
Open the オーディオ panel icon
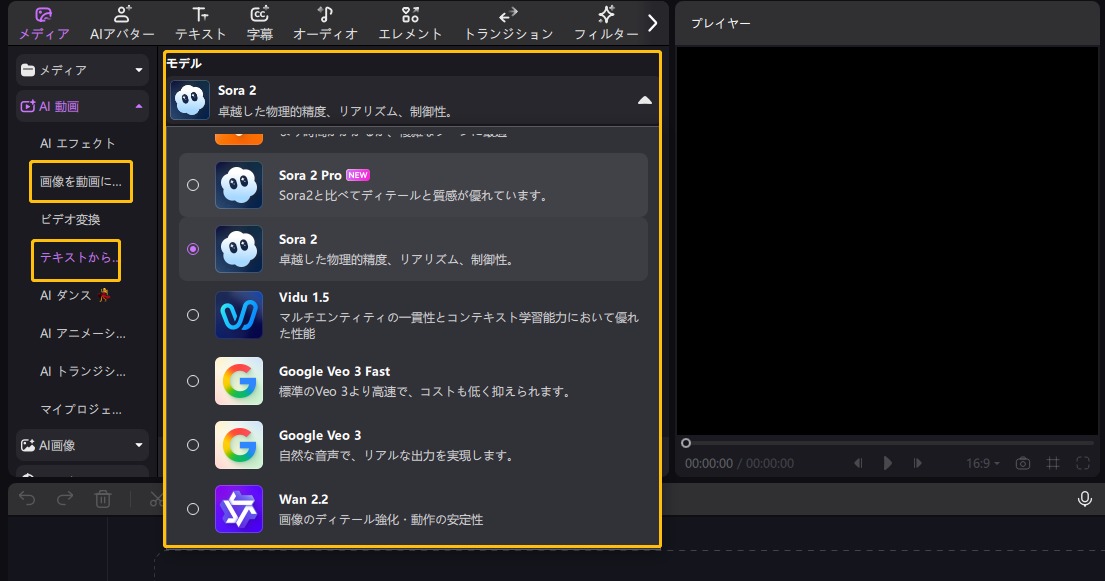coord(324,22)
